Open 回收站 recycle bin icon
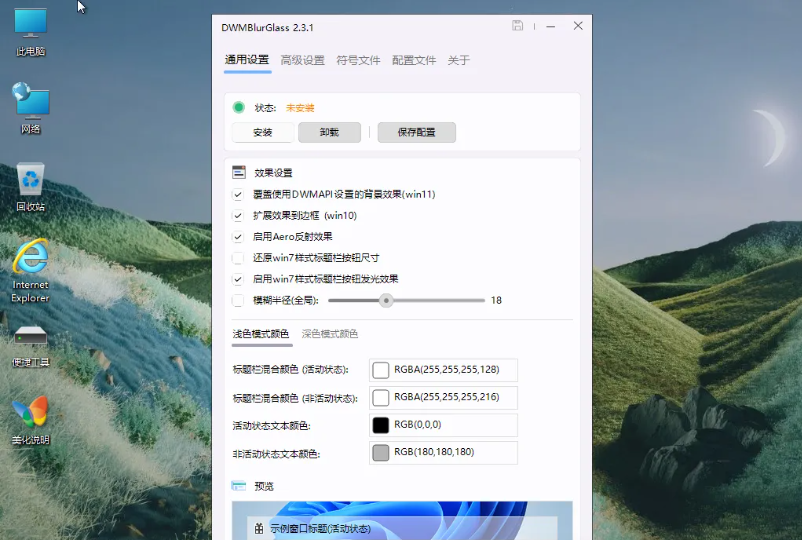Viewport: 802px width, 540px height. point(31,187)
